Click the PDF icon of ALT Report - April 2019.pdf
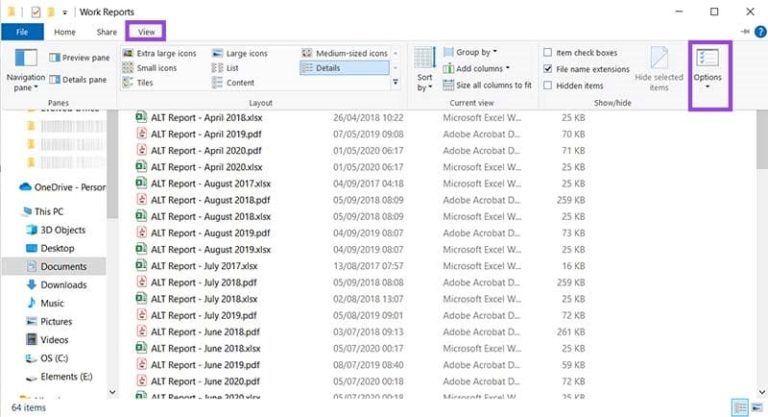 [142, 134]
